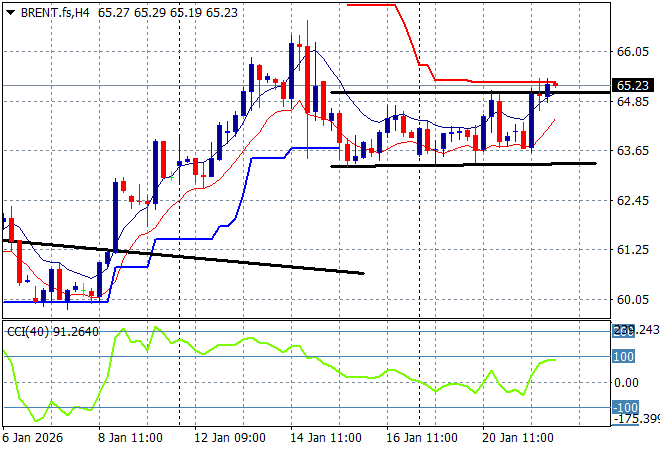
Task: Select the 60.05 price axis label
Action: (633, 299)
